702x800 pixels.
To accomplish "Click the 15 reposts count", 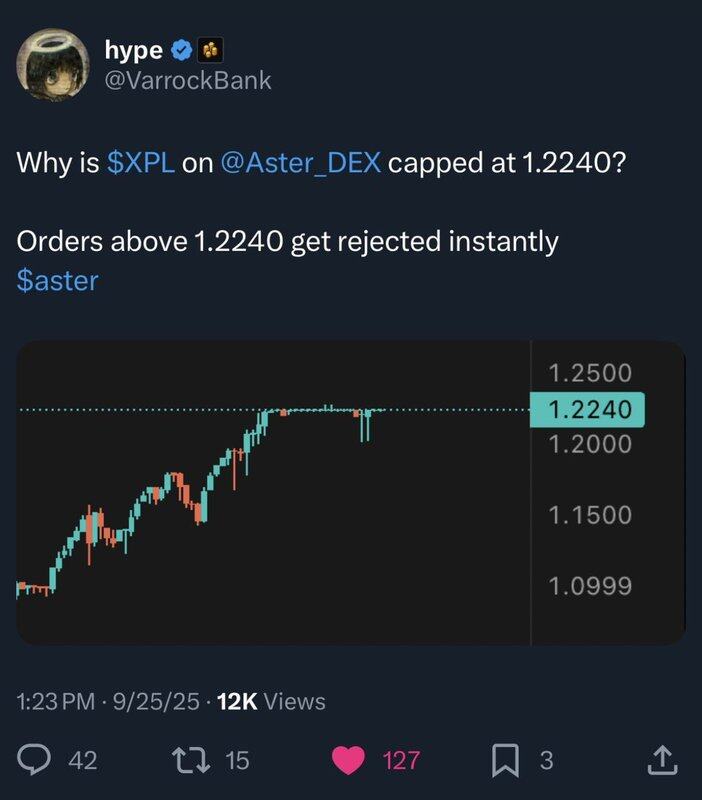I will 237,760.
